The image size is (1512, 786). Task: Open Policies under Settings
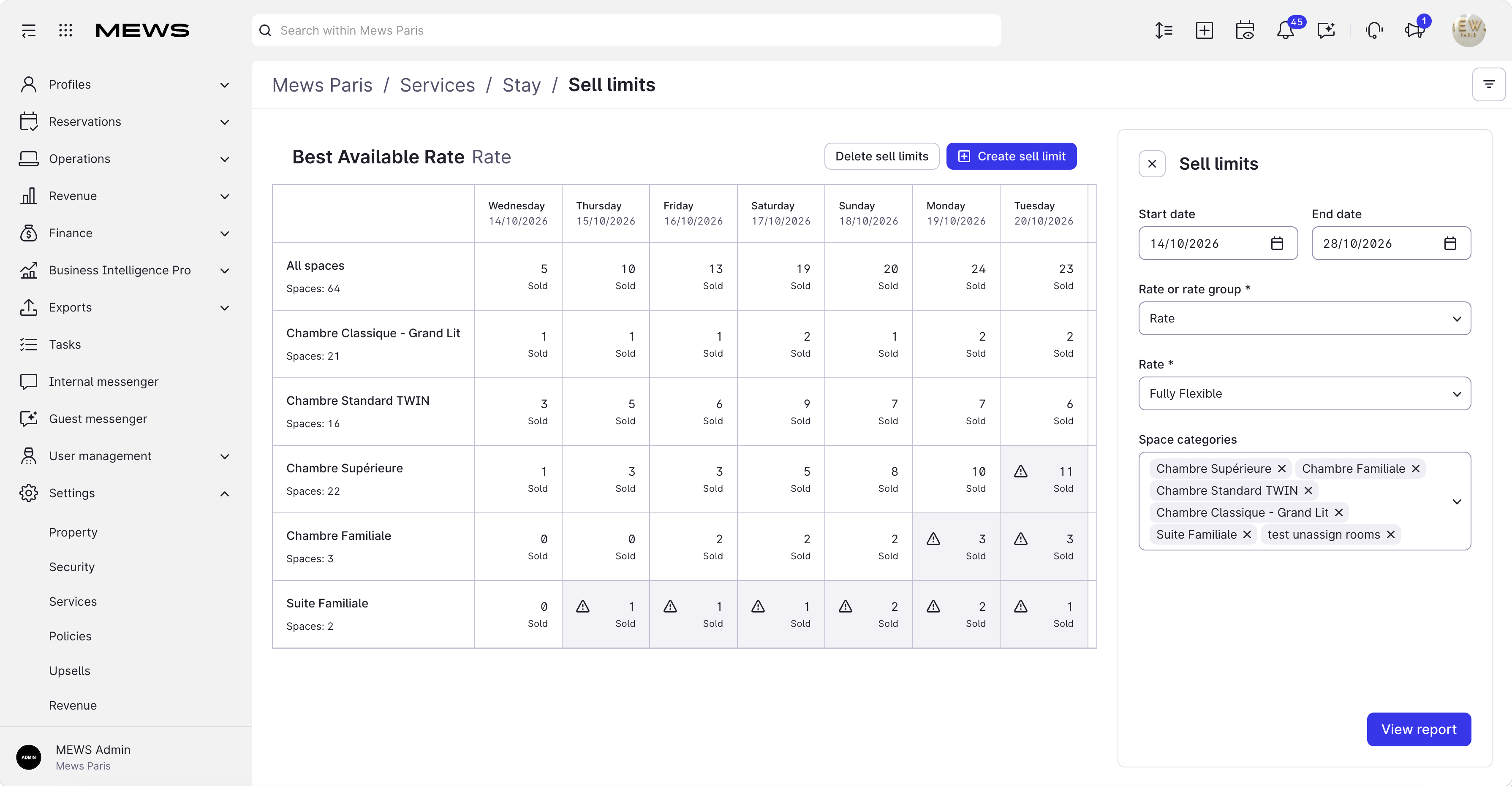coord(71,637)
